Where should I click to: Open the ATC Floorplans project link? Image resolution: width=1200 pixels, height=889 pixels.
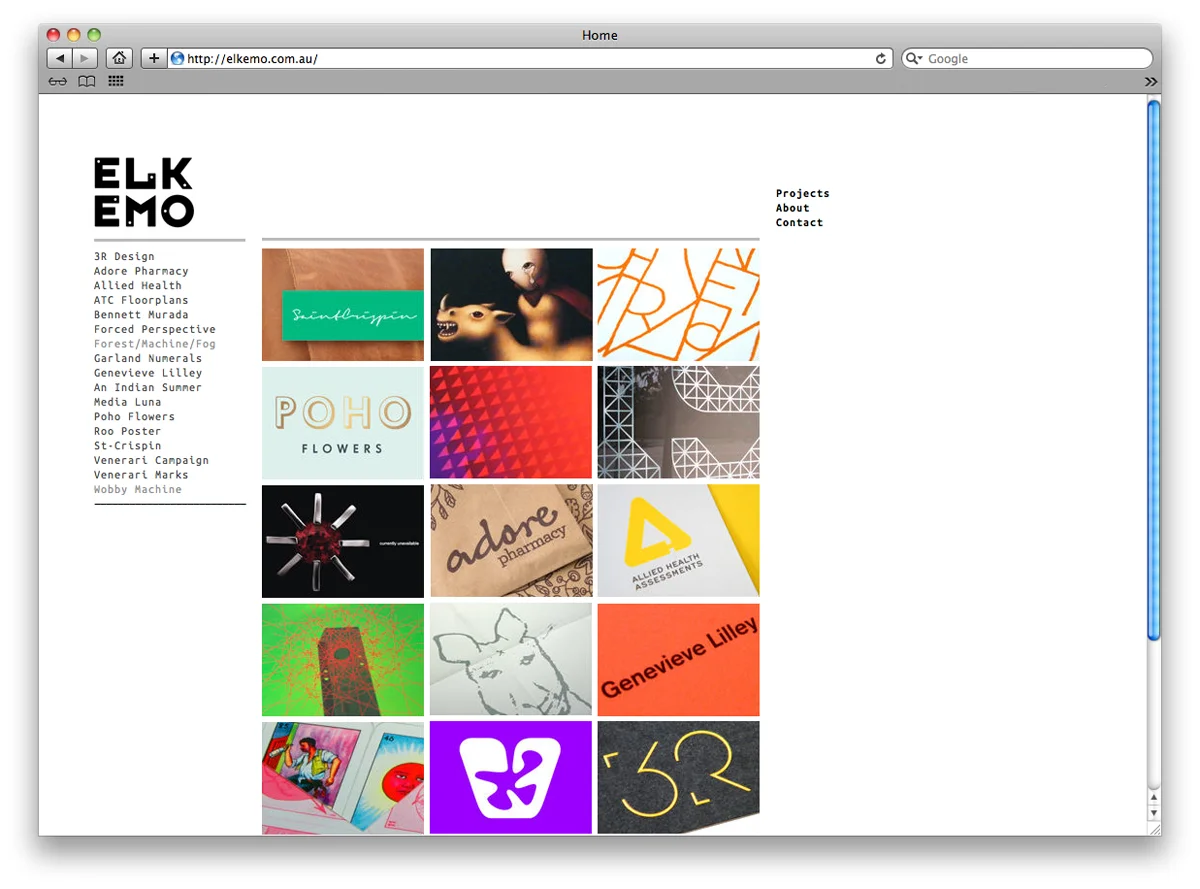[x=141, y=300]
